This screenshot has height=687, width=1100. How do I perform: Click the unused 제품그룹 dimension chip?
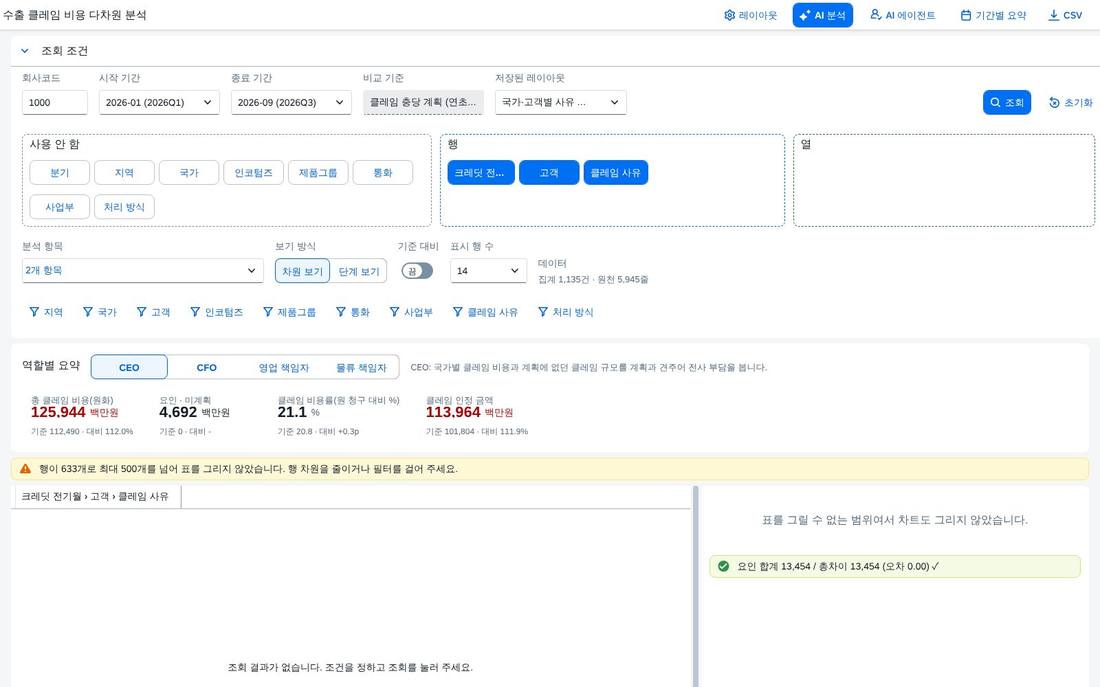(x=318, y=173)
